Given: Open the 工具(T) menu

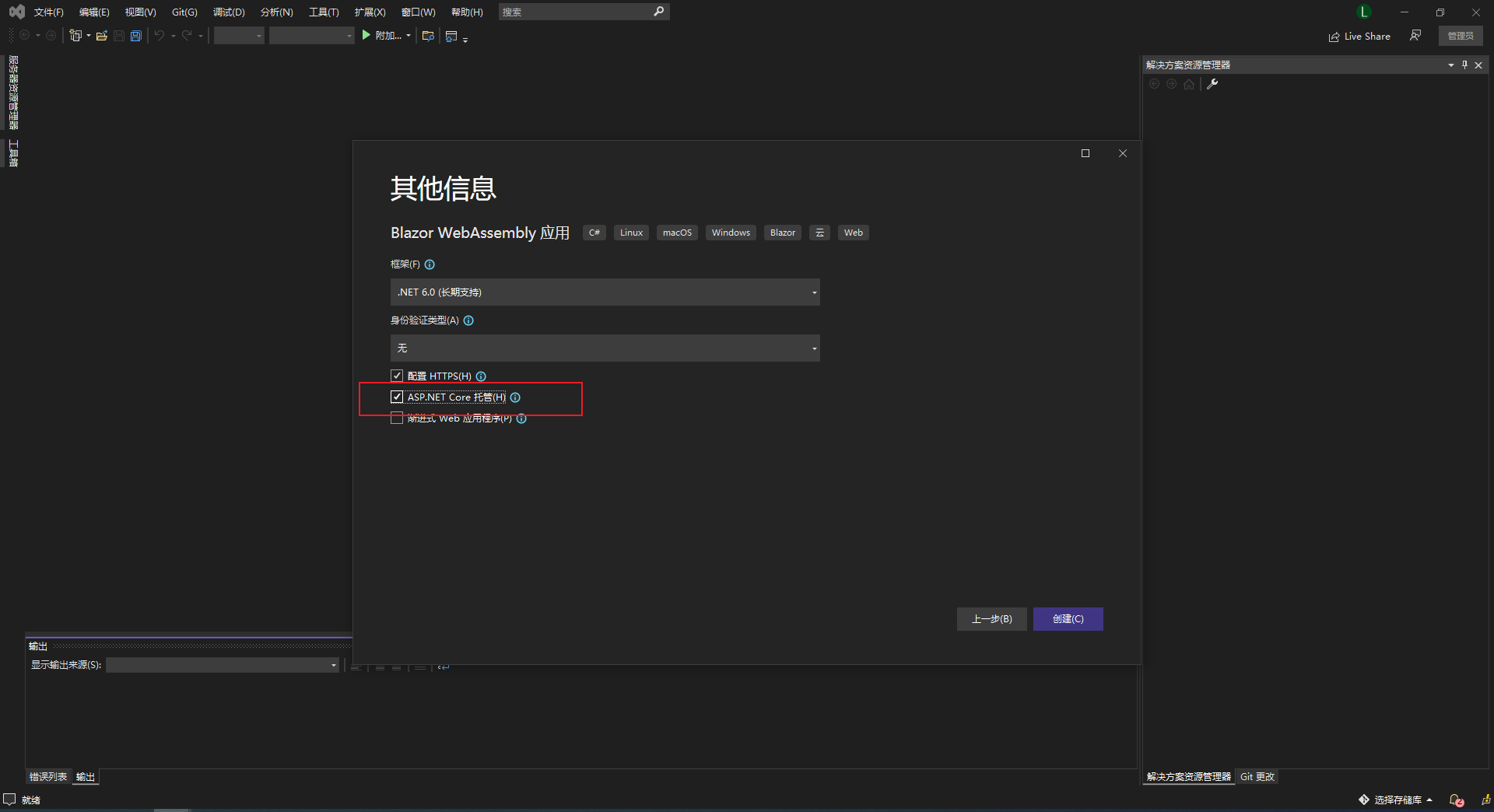Looking at the screenshot, I should click(324, 12).
